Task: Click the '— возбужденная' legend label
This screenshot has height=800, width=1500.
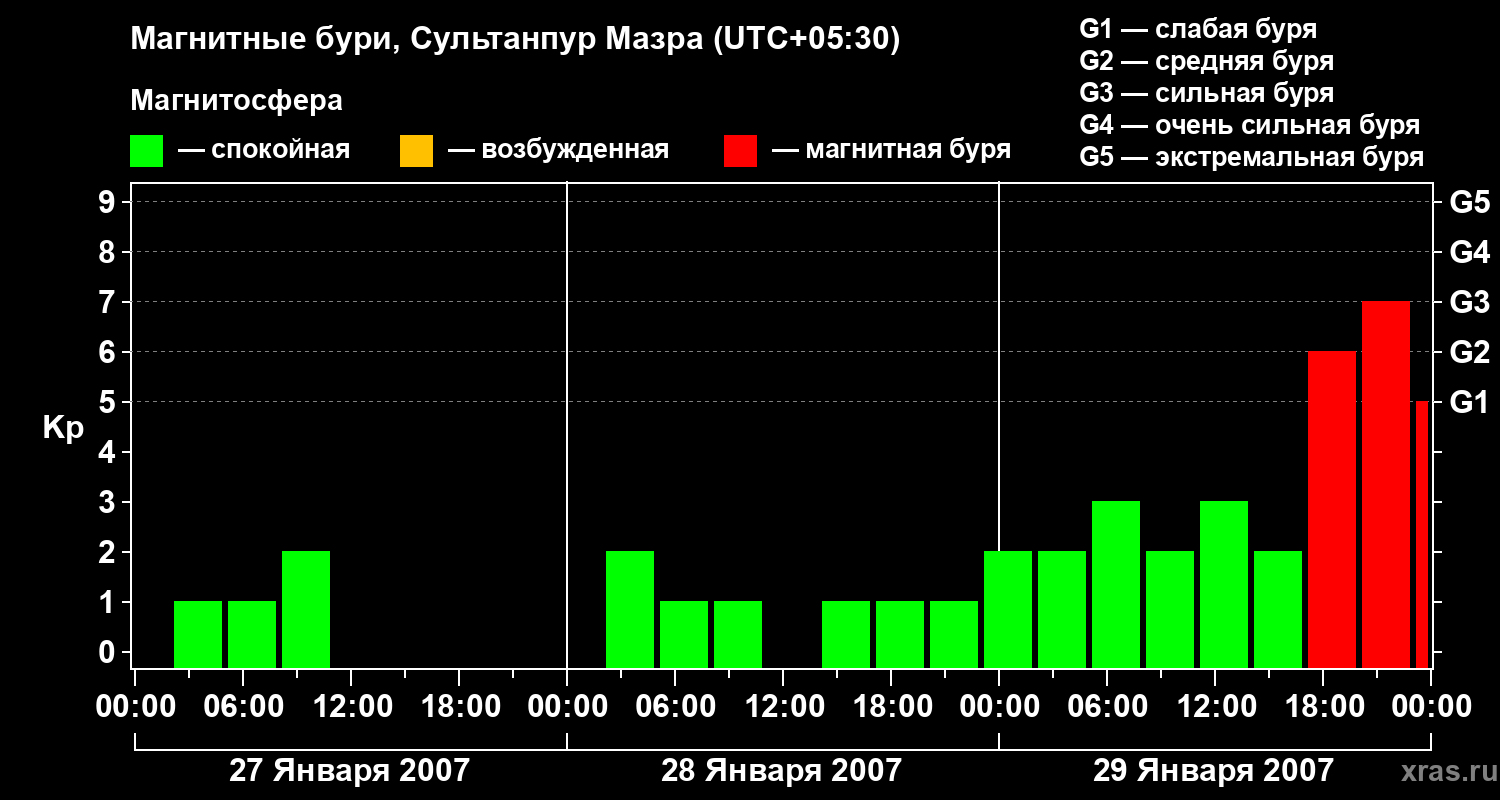Action: click(558, 151)
